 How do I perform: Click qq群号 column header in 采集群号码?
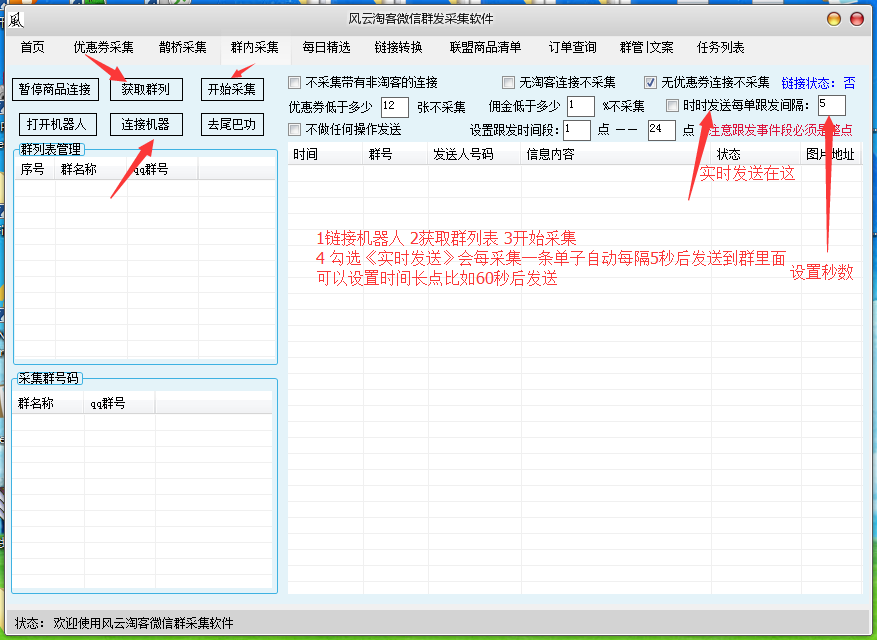click(x=120, y=403)
